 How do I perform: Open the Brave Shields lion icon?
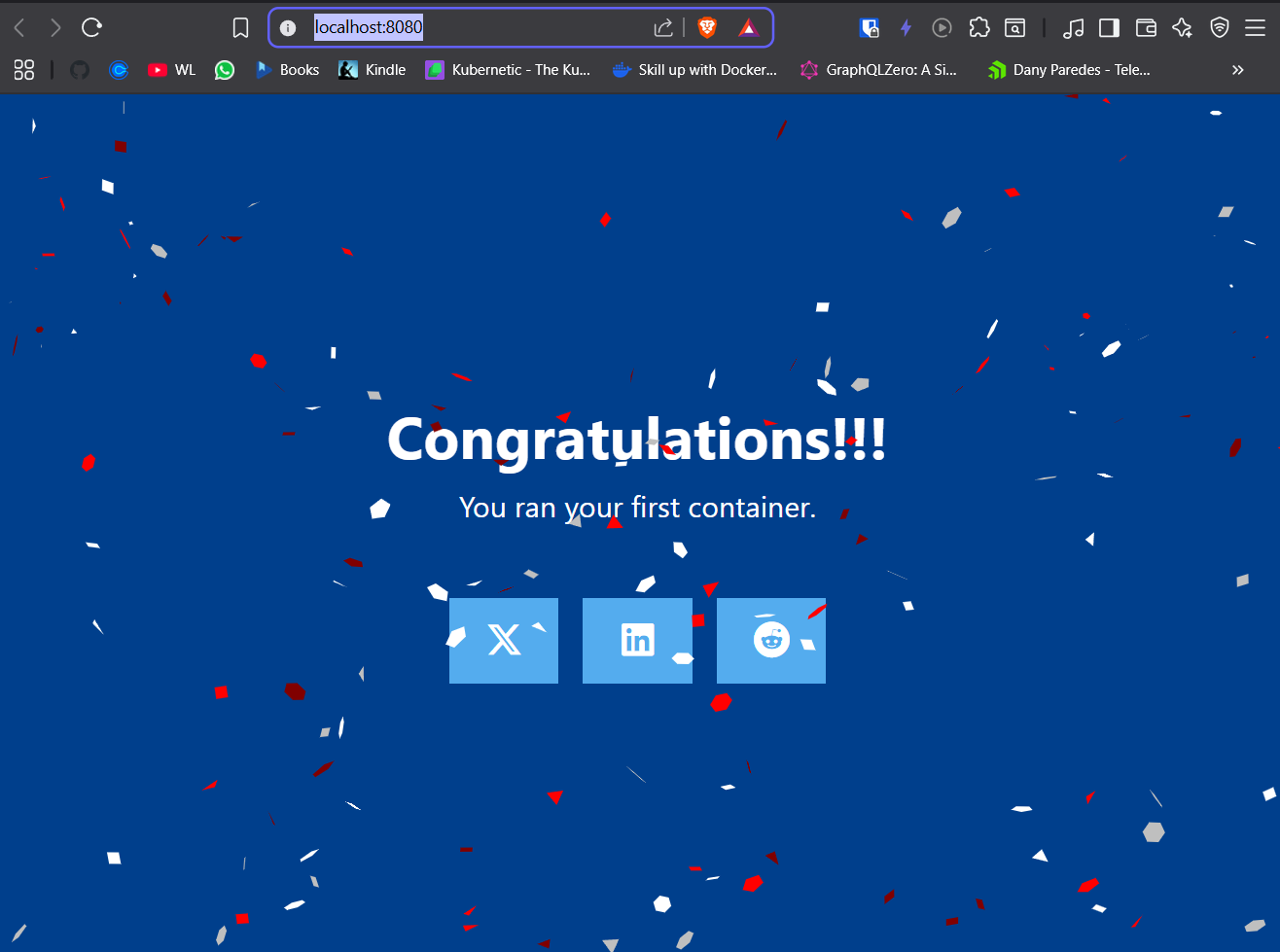[x=707, y=27]
